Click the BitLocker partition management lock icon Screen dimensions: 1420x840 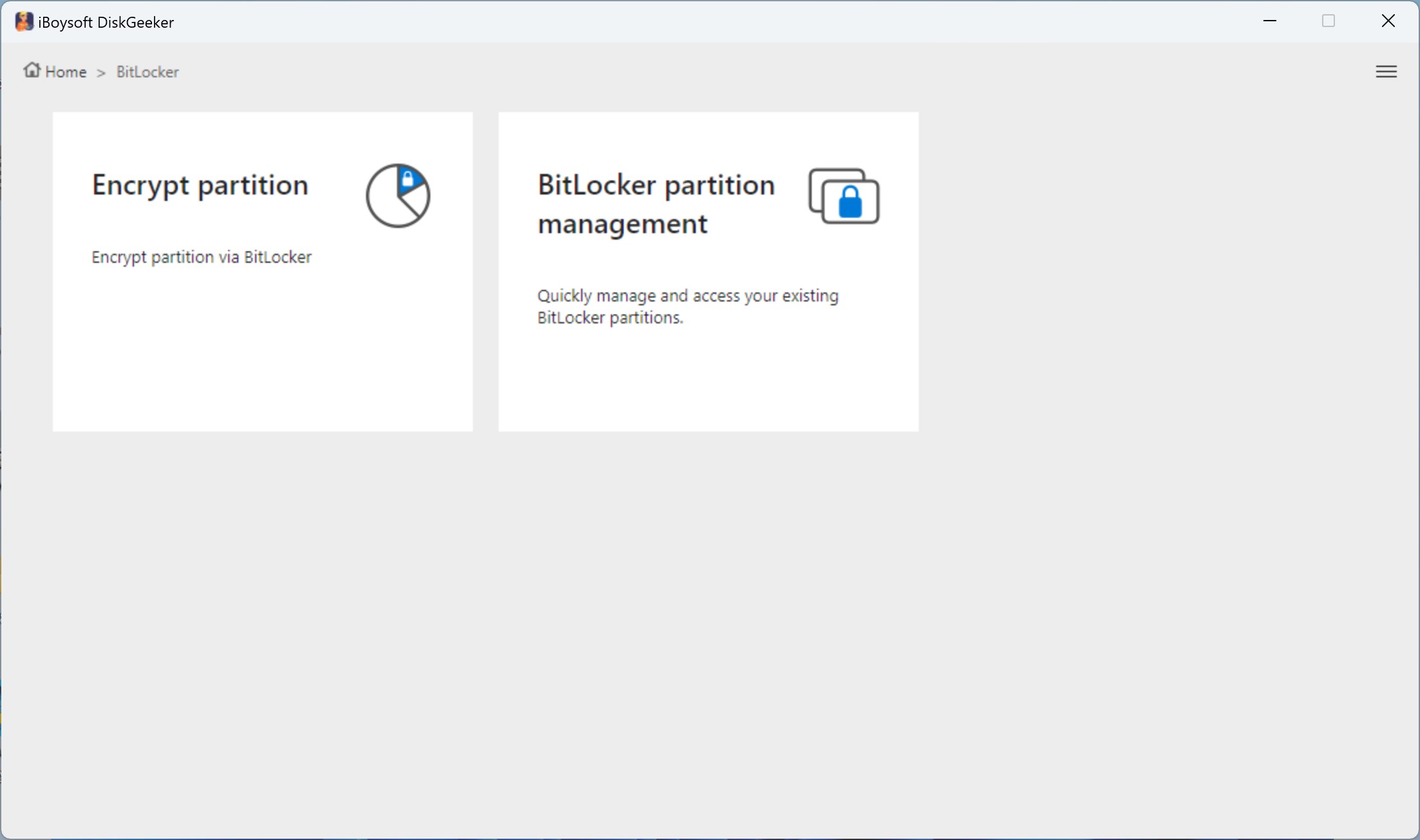click(844, 196)
